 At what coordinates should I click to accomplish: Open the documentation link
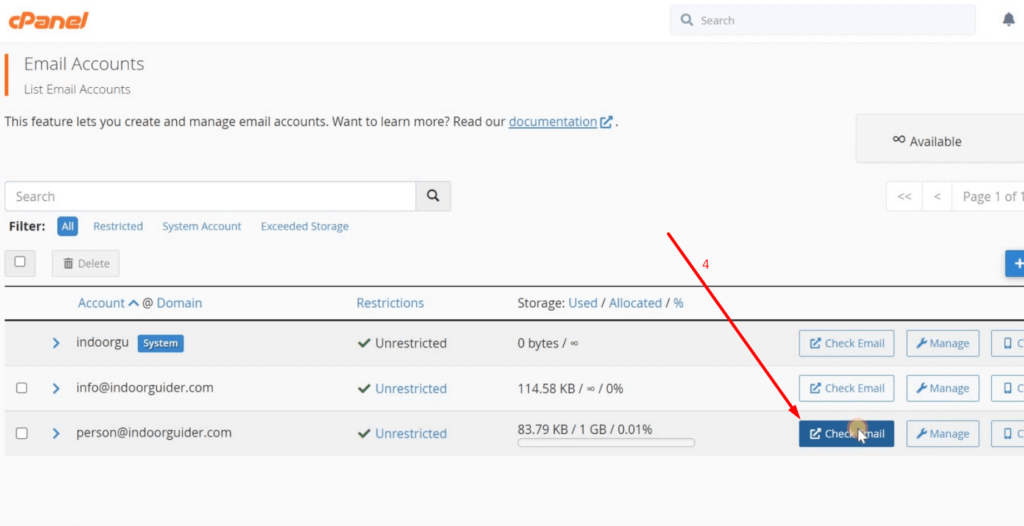[552, 122]
